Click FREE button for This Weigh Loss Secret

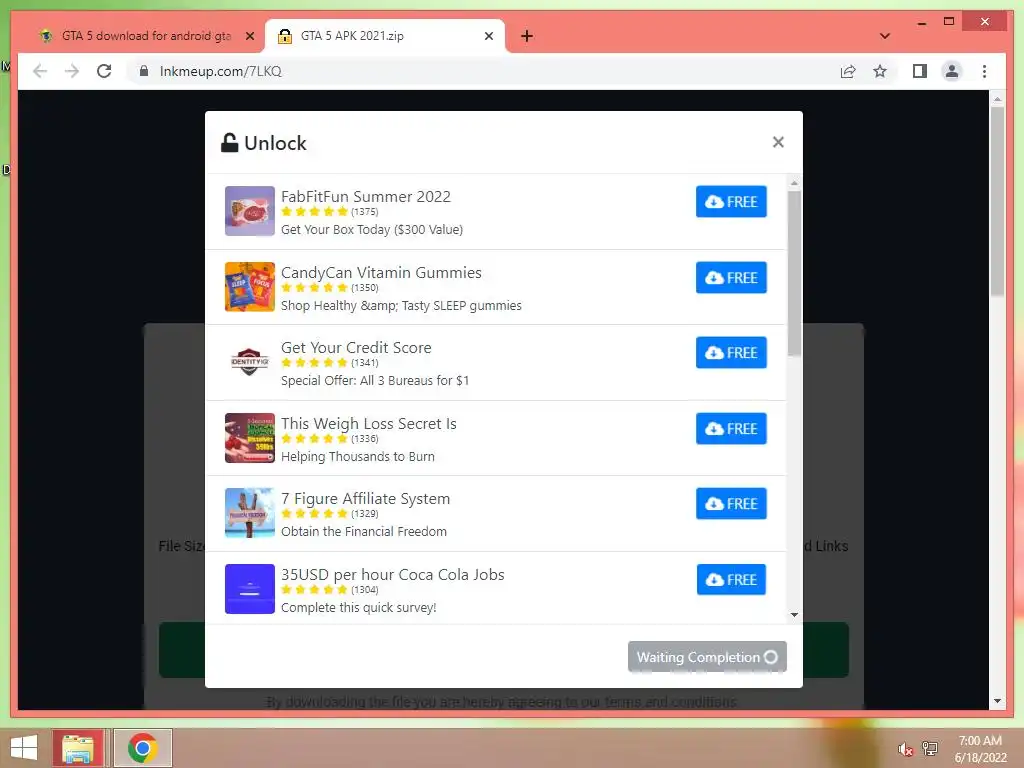(x=731, y=428)
